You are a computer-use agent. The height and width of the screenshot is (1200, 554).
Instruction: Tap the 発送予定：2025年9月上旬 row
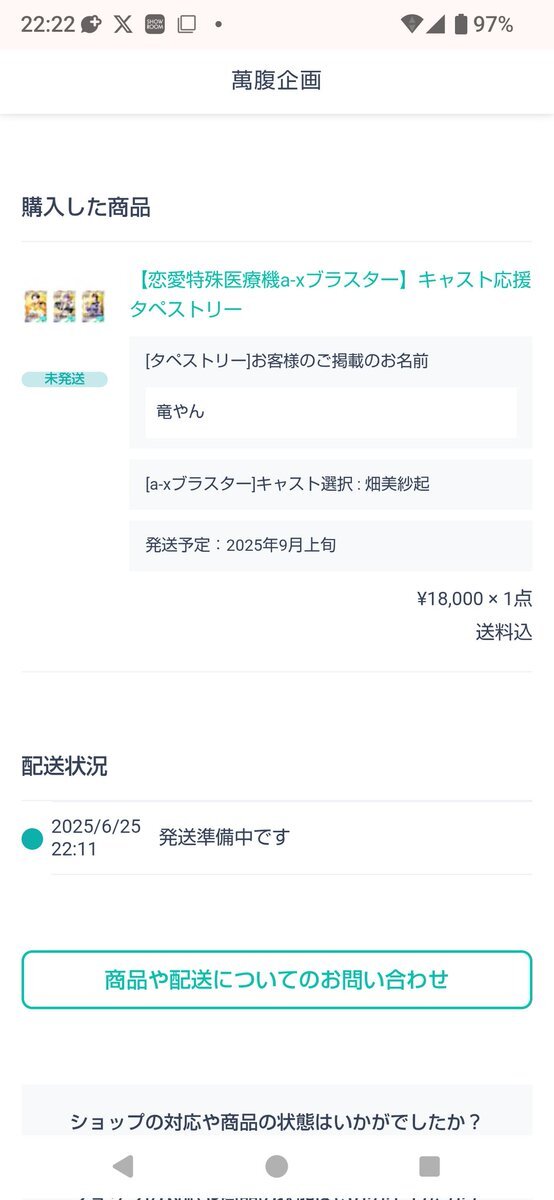(331, 546)
